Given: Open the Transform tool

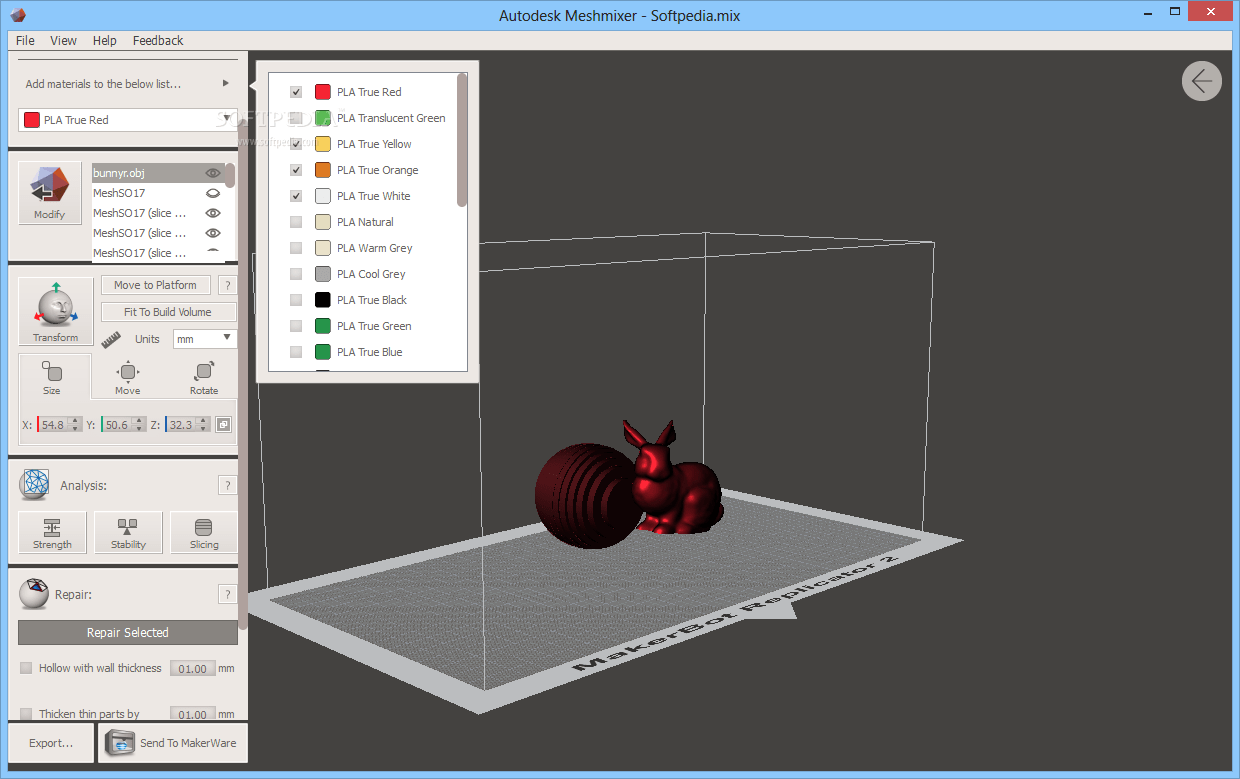Looking at the screenshot, I should (x=55, y=311).
